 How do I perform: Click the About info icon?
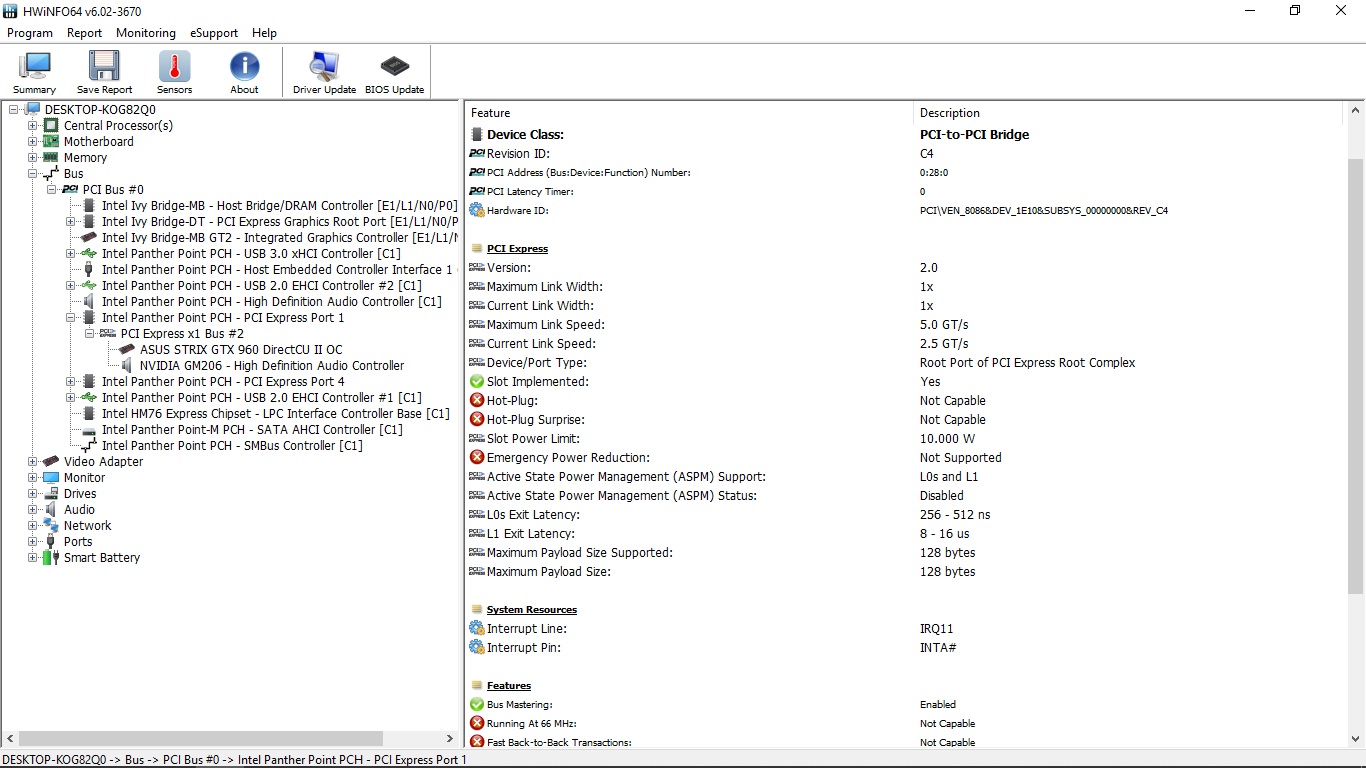pos(244,66)
